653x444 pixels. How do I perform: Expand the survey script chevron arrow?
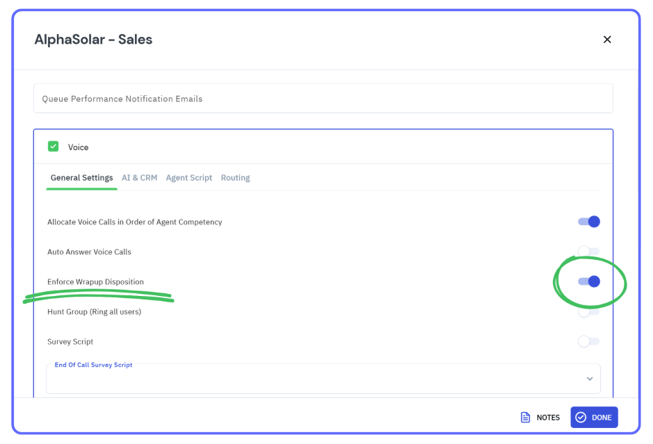point(590,379)
